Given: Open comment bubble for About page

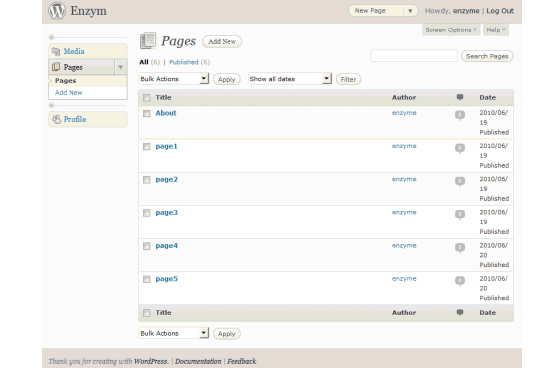Looking at the screenshot, I should 460,115.
